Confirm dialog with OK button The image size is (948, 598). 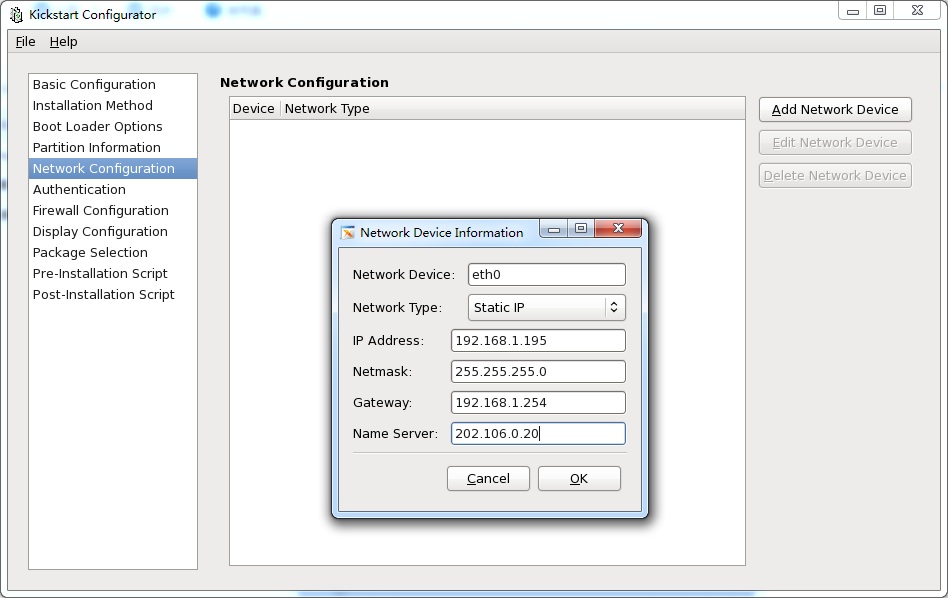579,478
